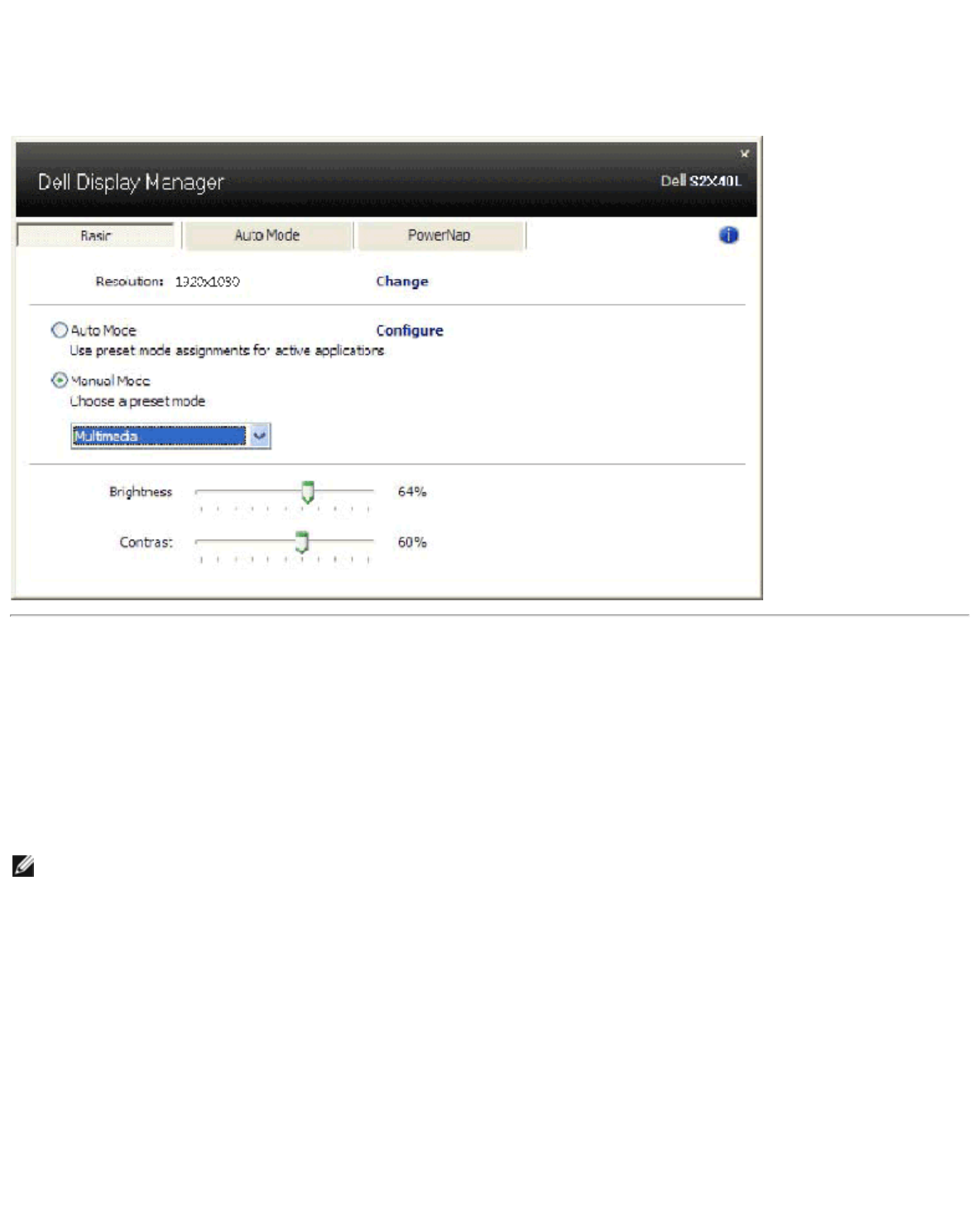This screenshot has height=1208, width=980.
Task: Open the blue info icon
Action: 728,235
